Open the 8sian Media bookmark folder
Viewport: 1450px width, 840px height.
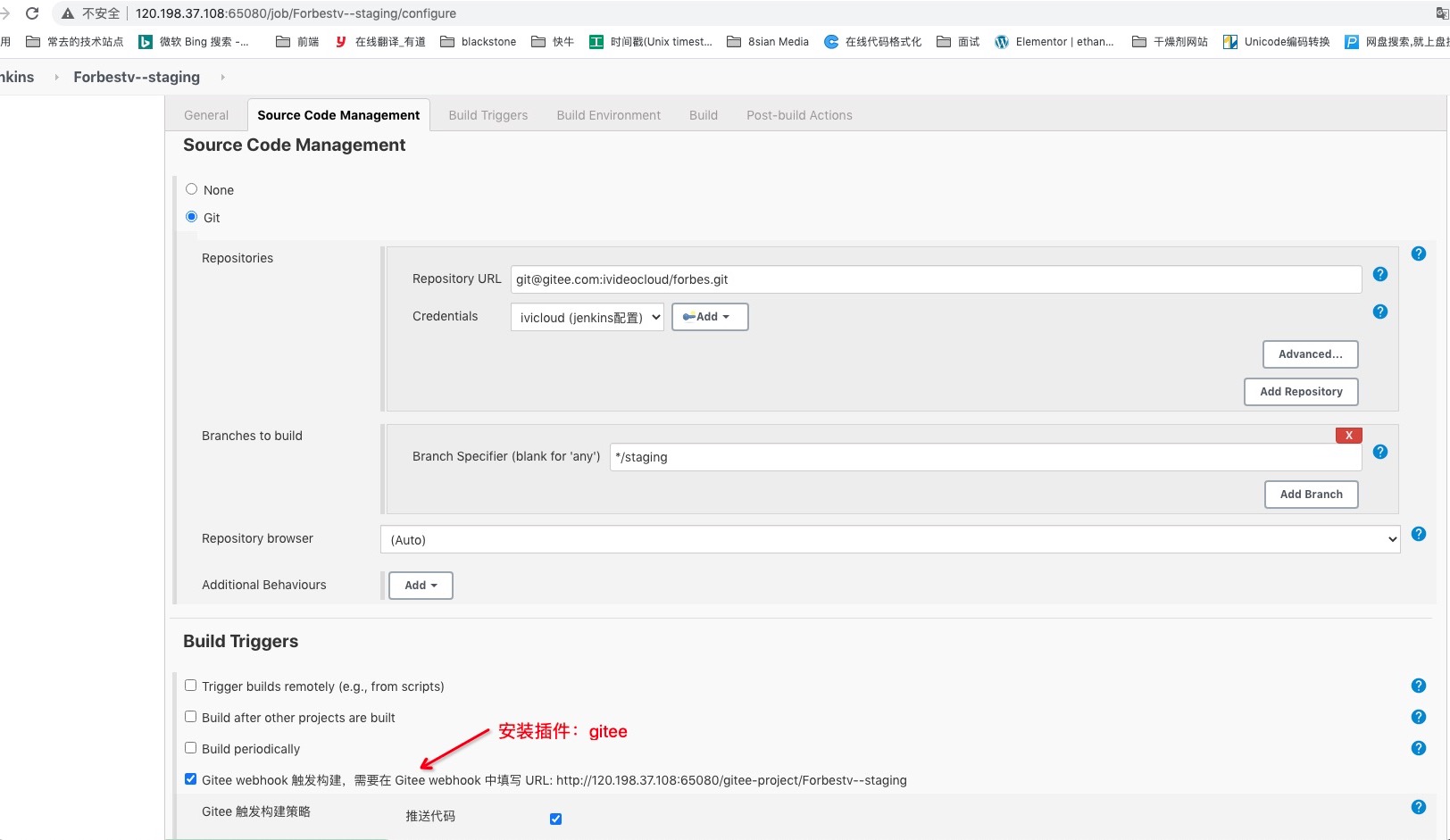(768, 42)
